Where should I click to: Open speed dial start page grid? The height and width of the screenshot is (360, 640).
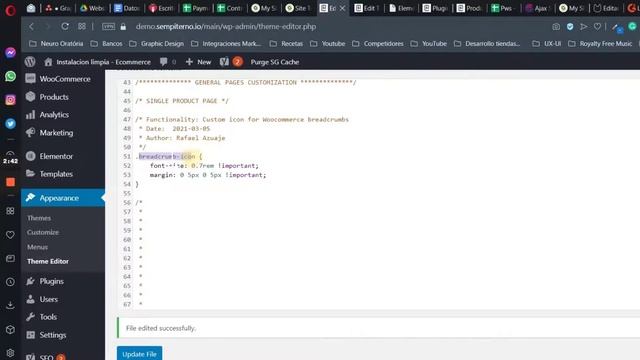[x=82, y=27]
